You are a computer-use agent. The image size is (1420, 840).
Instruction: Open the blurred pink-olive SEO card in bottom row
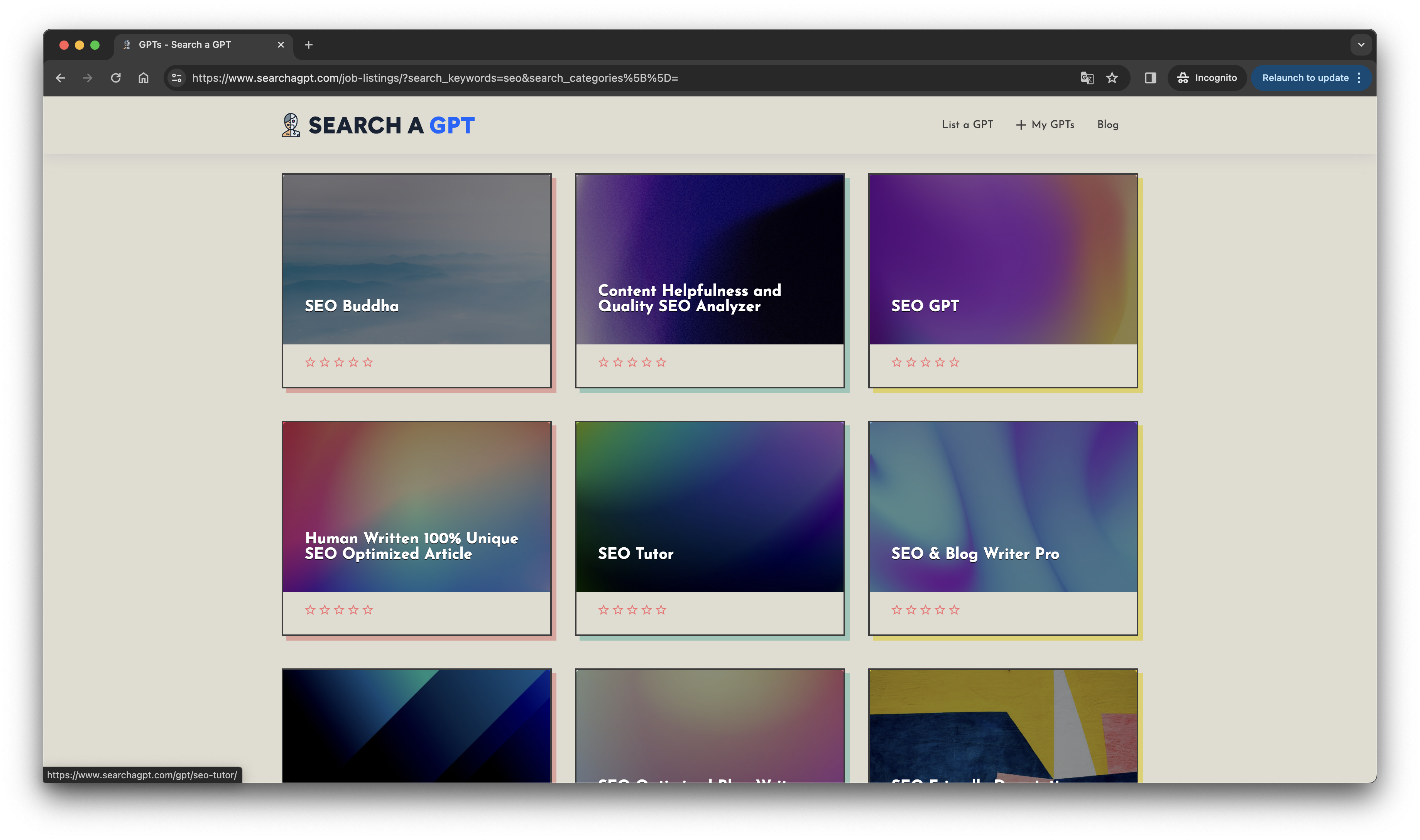pos(710,726)
